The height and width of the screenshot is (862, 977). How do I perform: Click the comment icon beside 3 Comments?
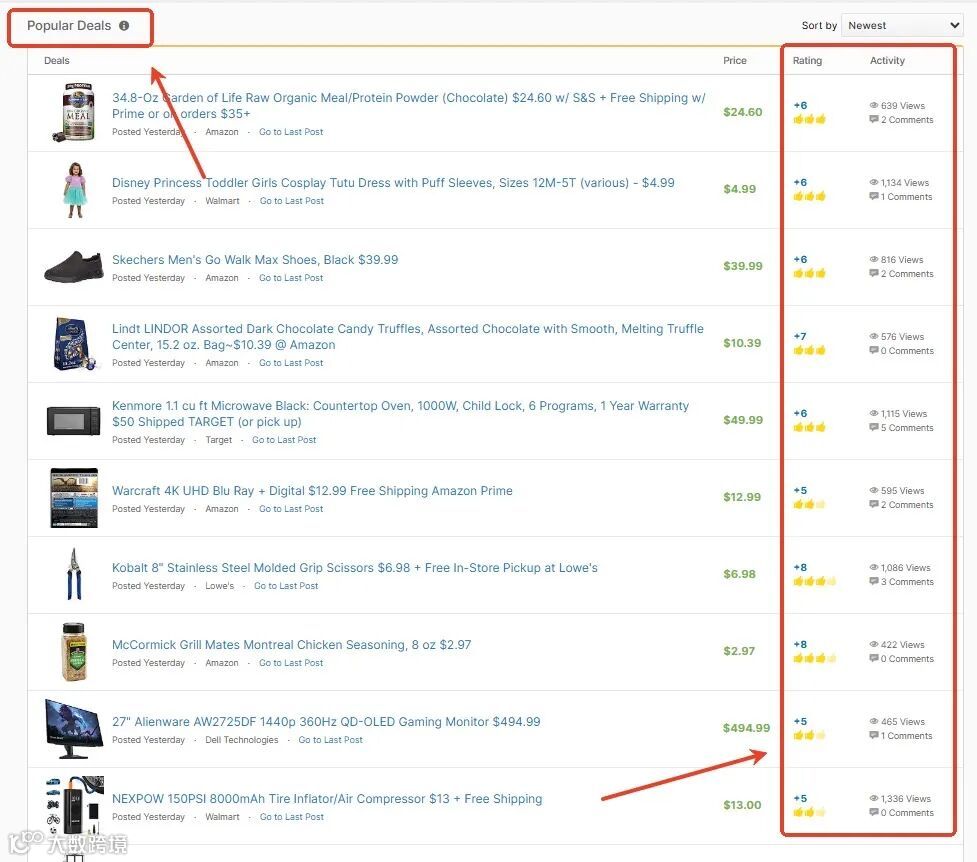tap(874, 582)
